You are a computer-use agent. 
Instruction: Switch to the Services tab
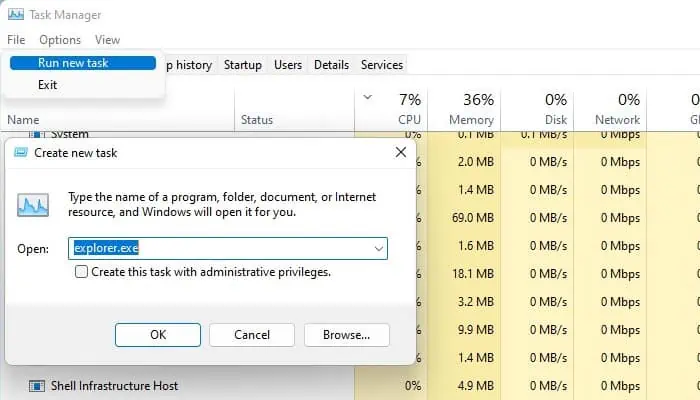(x=382, y=65)
